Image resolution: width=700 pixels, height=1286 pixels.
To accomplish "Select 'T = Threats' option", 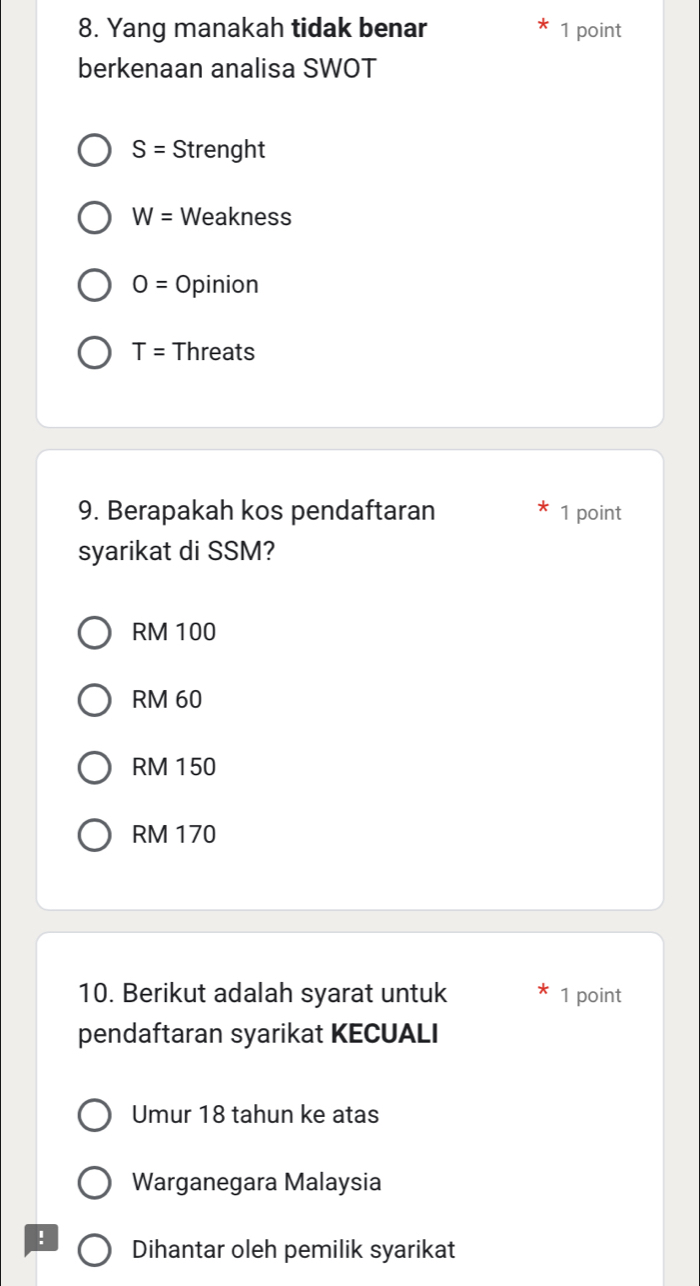I will [x=95, y=352].
